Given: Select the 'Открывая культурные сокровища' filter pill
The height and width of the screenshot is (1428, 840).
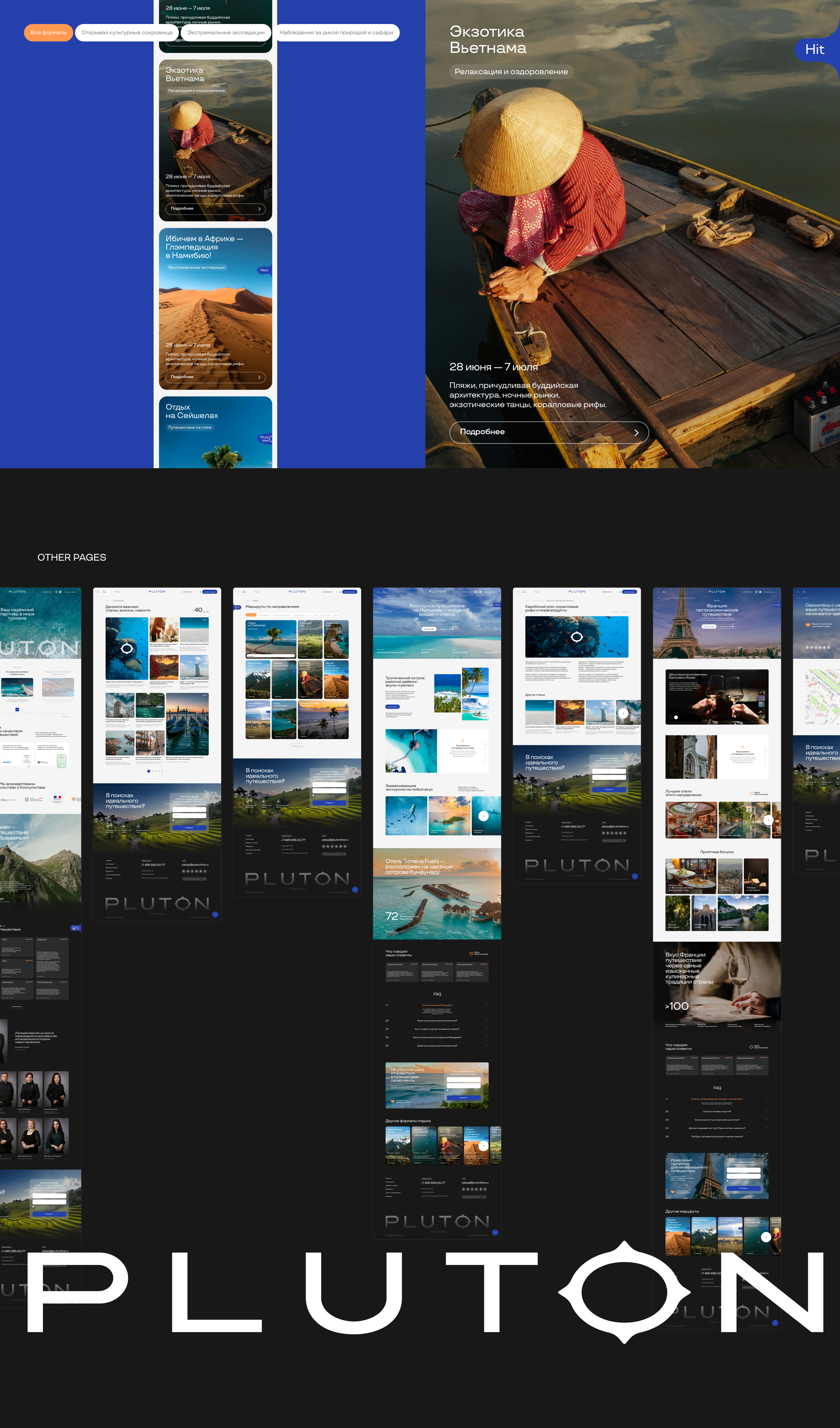Looking at the screenshot, I should (127, 32).
